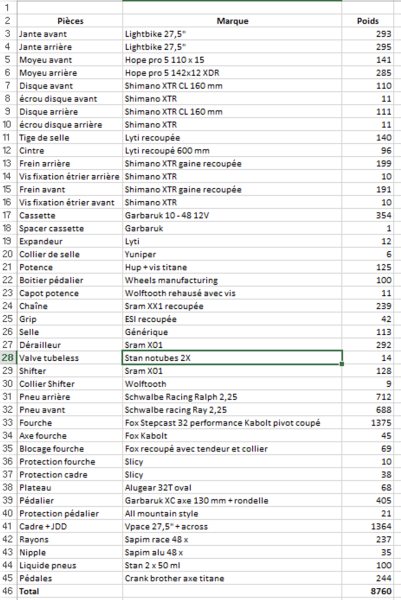Select cell 'Protection cadre'
This screenshot has width=401, height=600.
pyautogui.click(x=70, y=475)
